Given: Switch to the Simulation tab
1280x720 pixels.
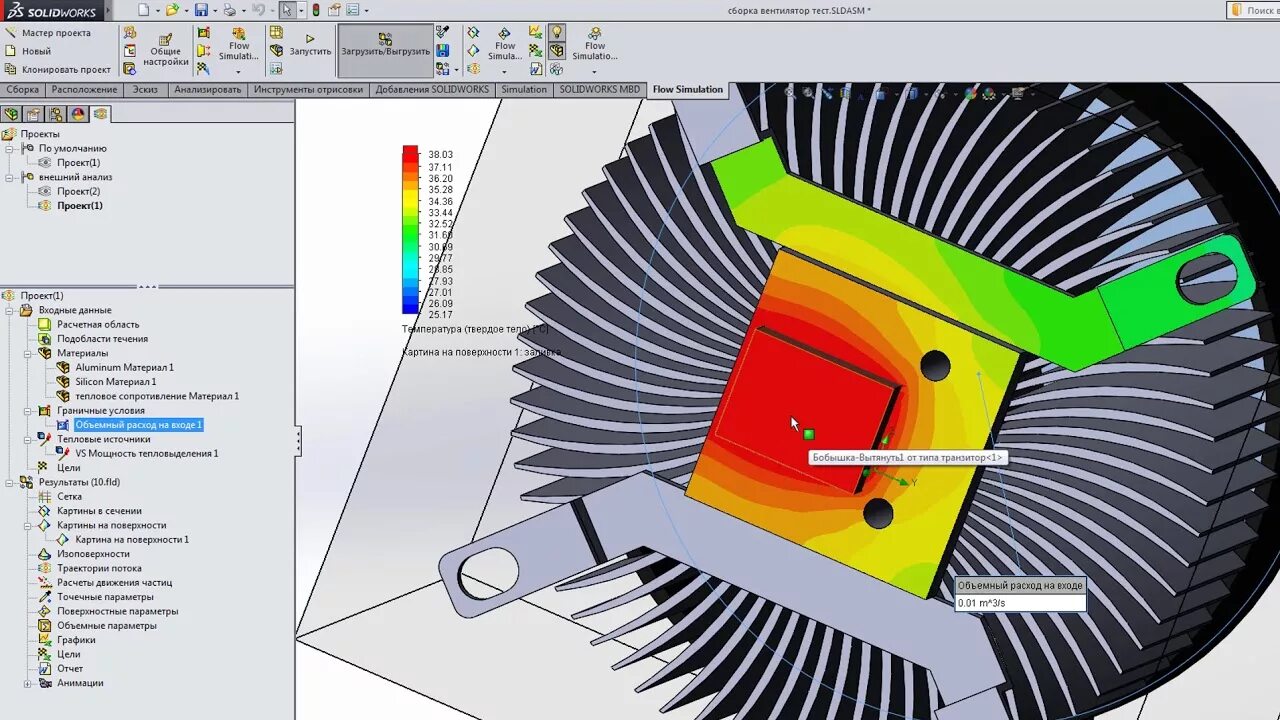Looking at the screenshot, I should coord(524,90).
